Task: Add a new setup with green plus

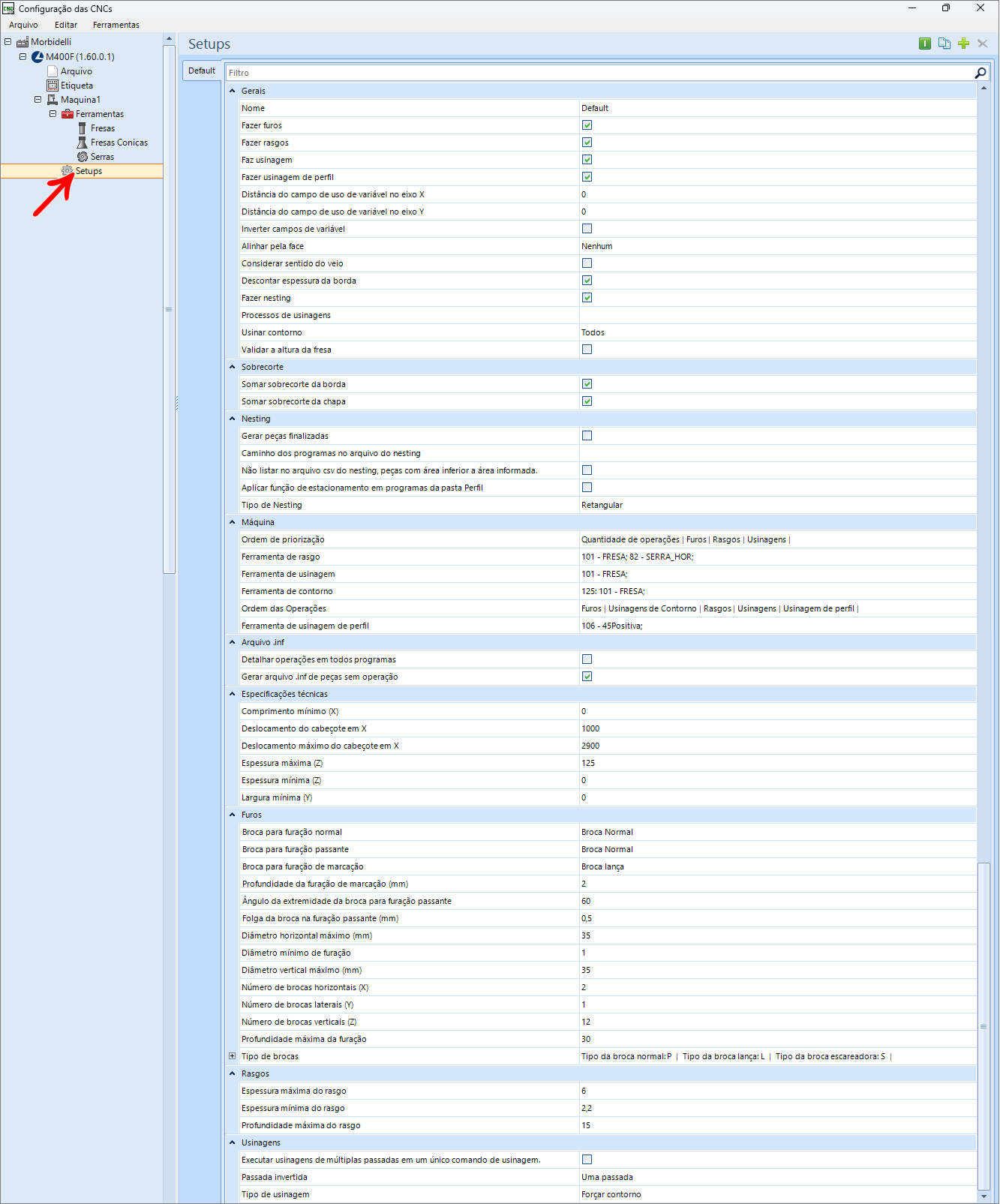Action: tap(964, 44)
